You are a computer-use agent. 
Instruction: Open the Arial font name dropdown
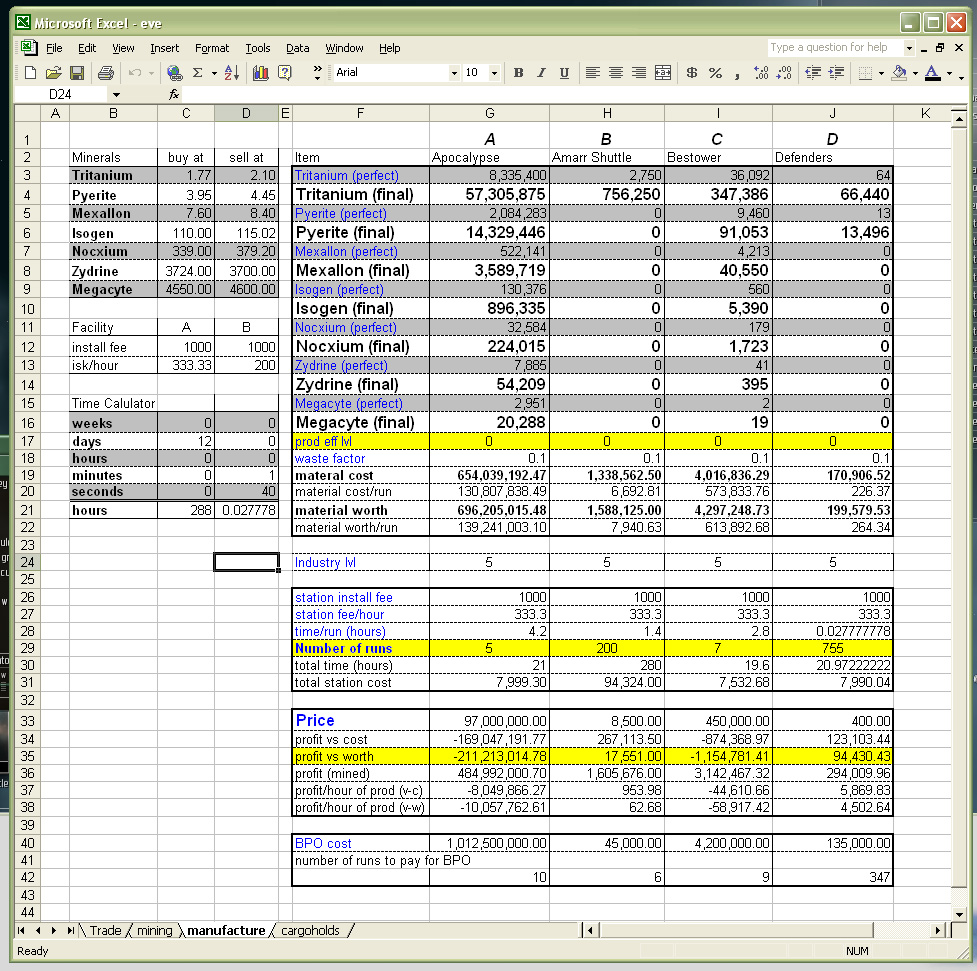point(454,73)
